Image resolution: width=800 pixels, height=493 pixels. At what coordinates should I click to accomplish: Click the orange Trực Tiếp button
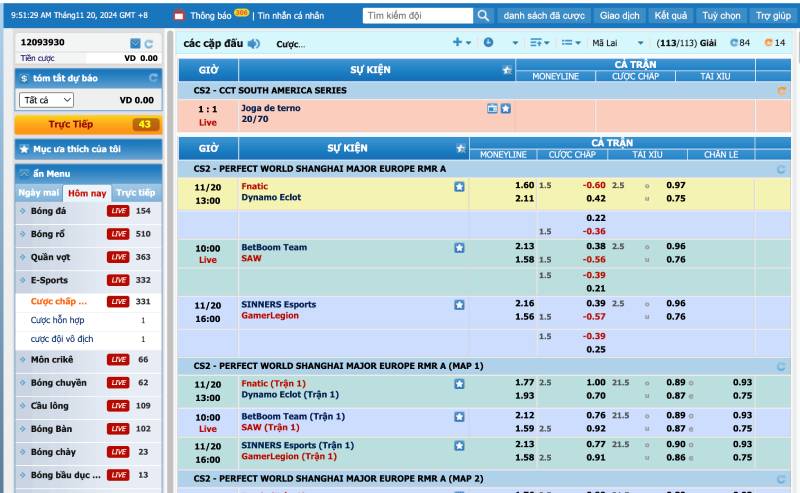coord(87,125)
